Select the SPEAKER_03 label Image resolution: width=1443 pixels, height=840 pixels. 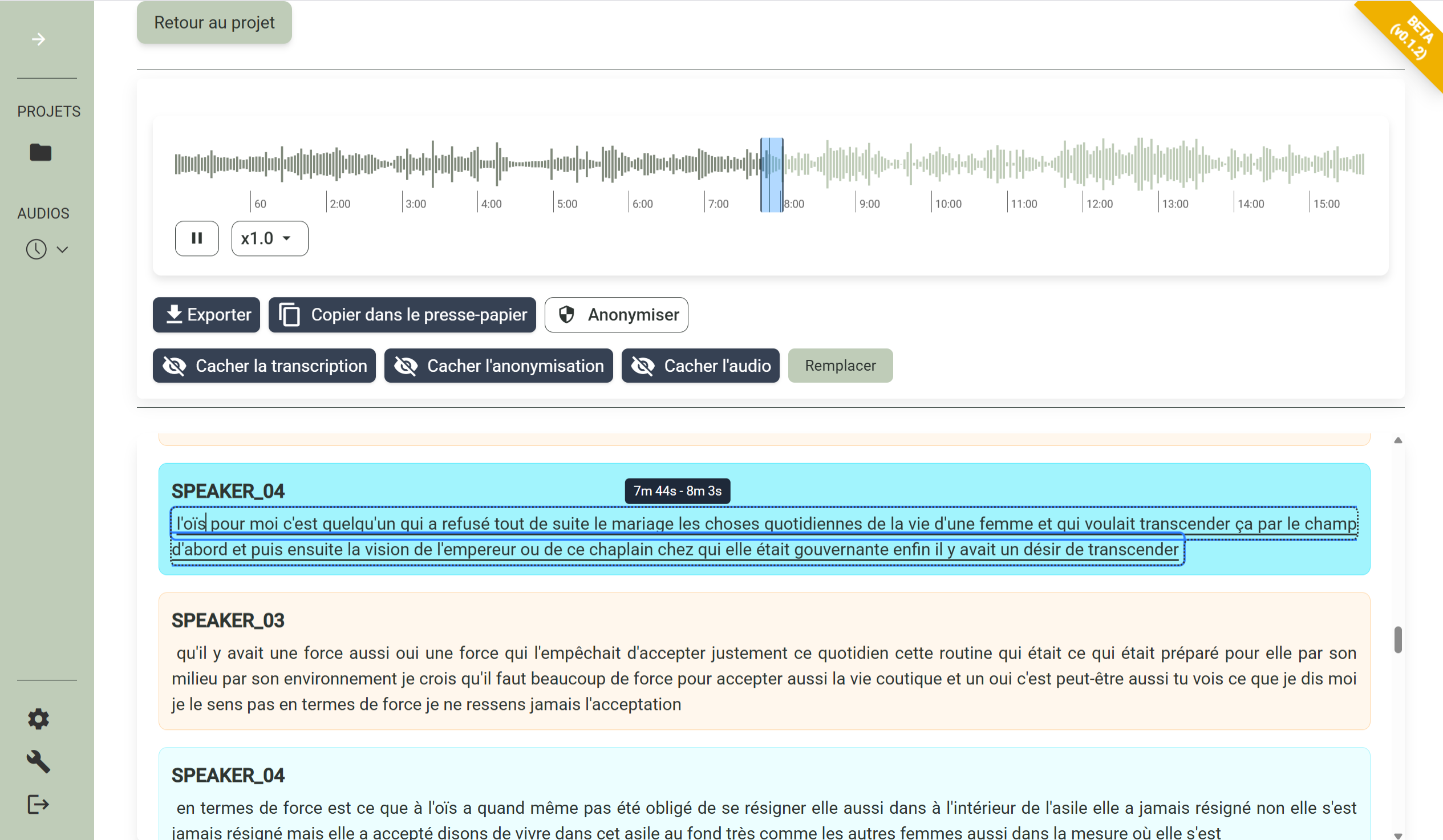pos(228,620)
